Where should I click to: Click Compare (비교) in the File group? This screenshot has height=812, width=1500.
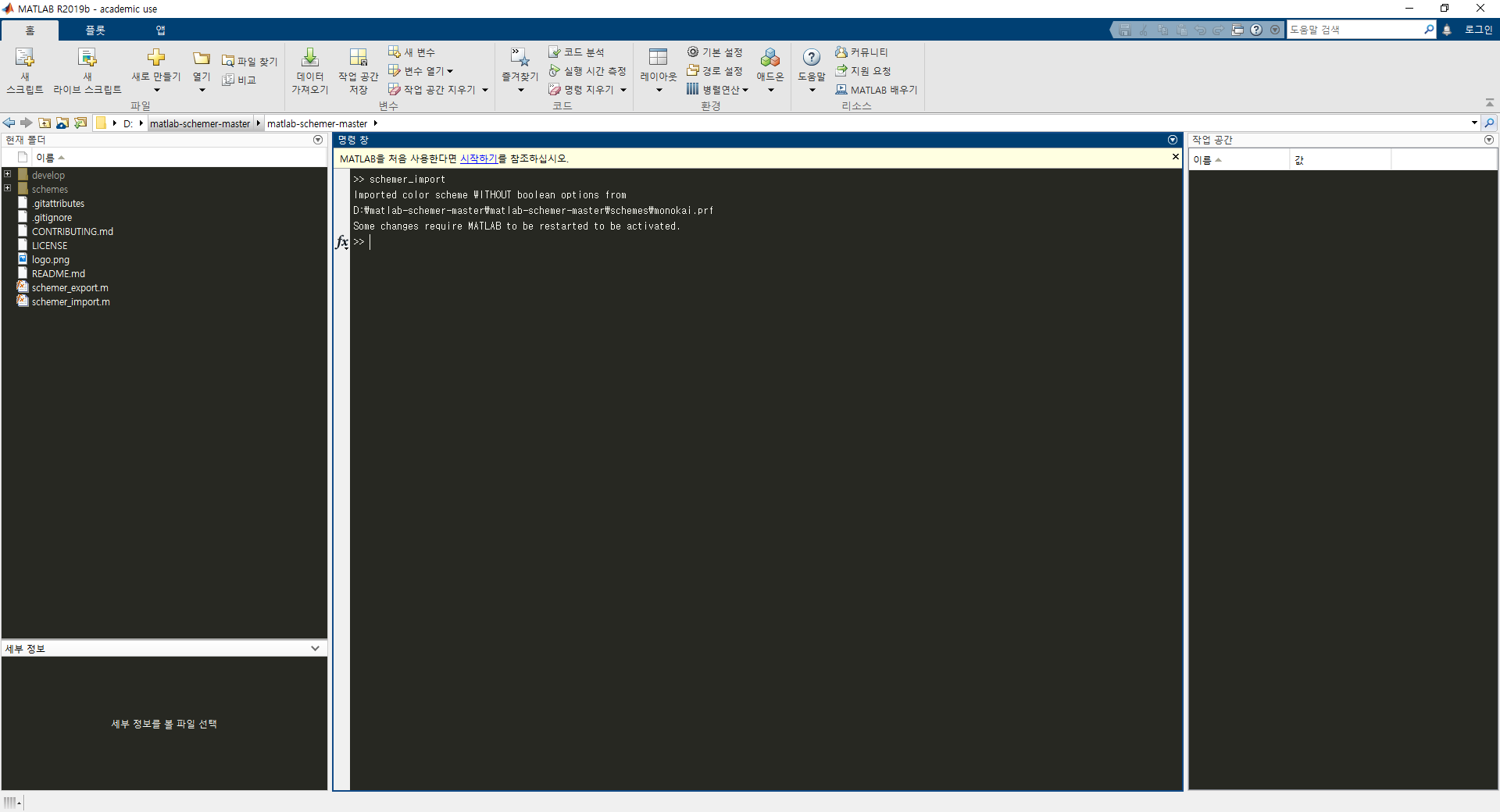tap(239, 80)
